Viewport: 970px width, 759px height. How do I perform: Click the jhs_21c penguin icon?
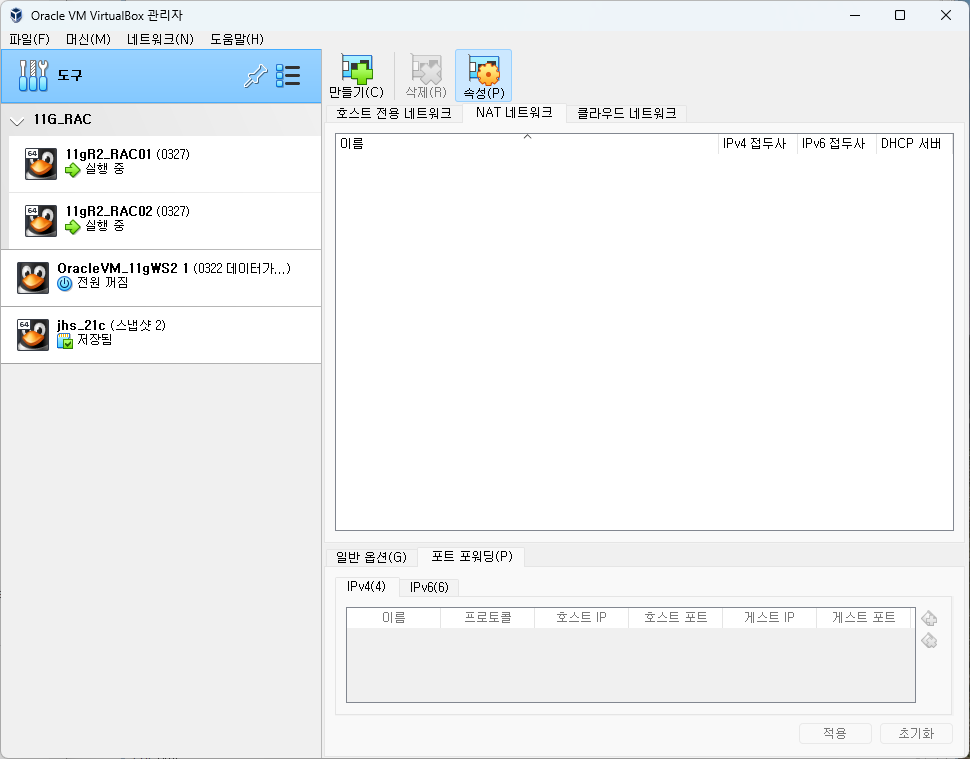point(33,335)
